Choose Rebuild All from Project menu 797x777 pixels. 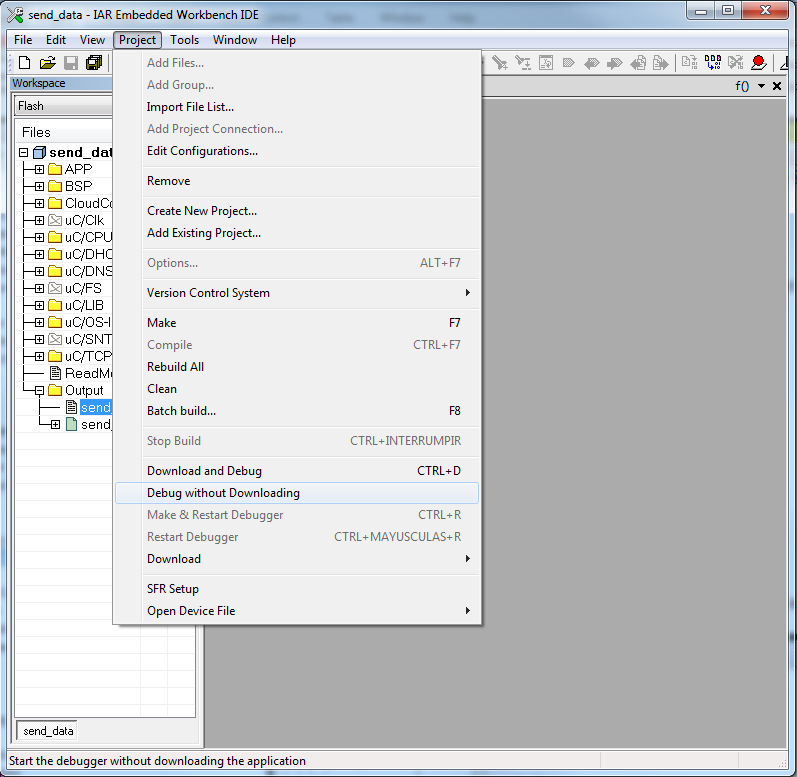(175, 367)
